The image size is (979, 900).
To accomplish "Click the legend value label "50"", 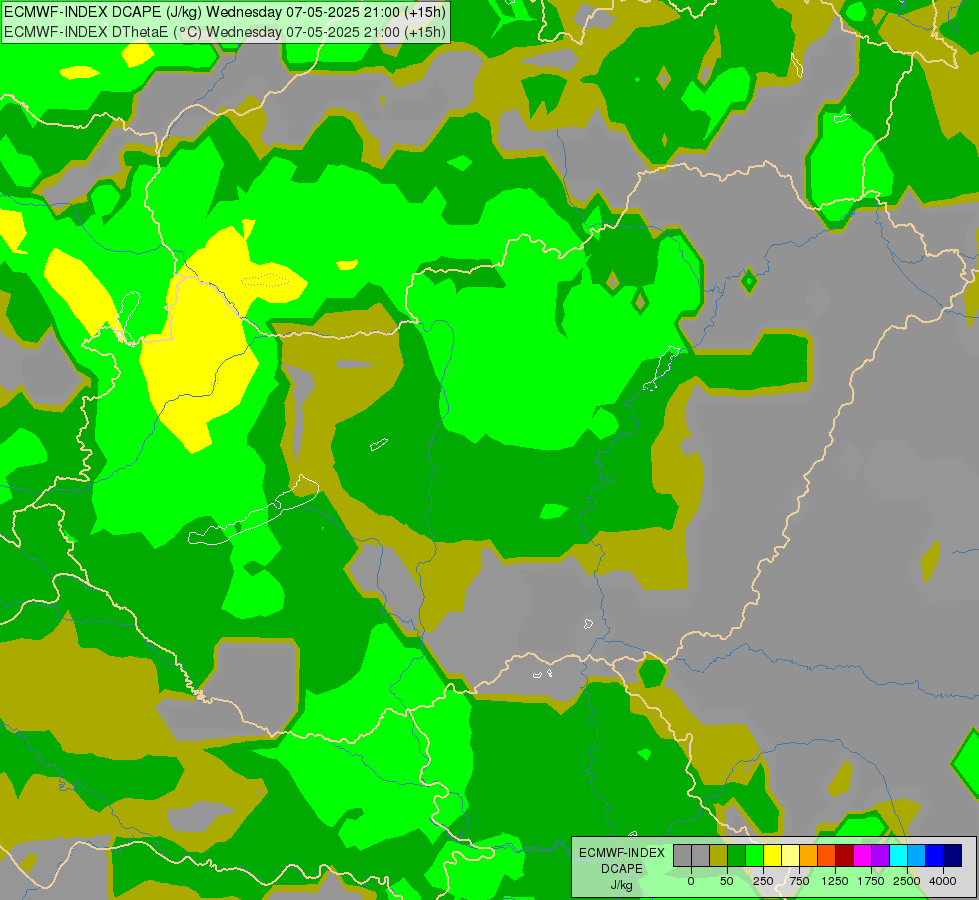I will (727, 881).
